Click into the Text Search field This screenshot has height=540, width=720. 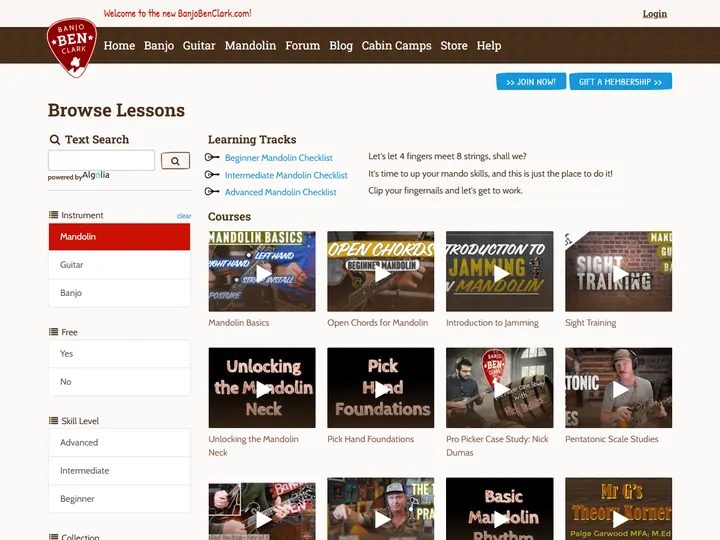click(101, 160)
